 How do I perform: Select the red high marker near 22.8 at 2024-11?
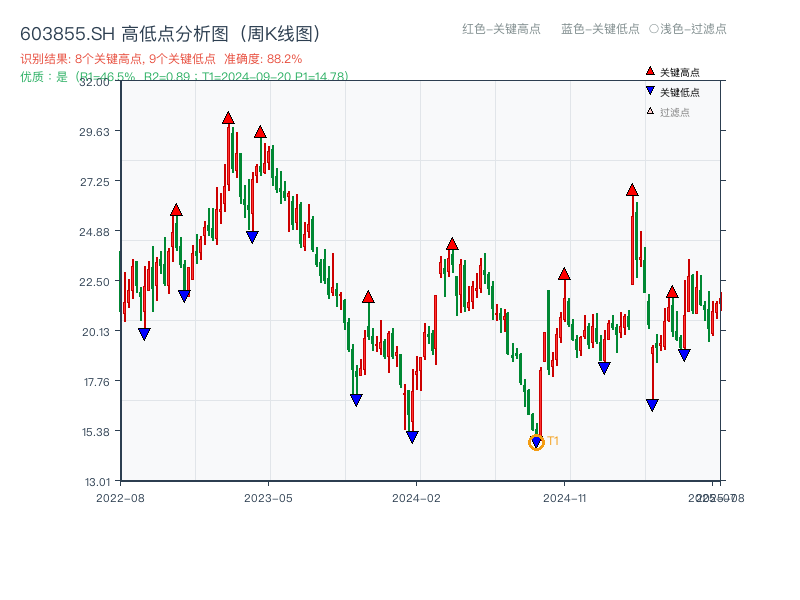564,274
